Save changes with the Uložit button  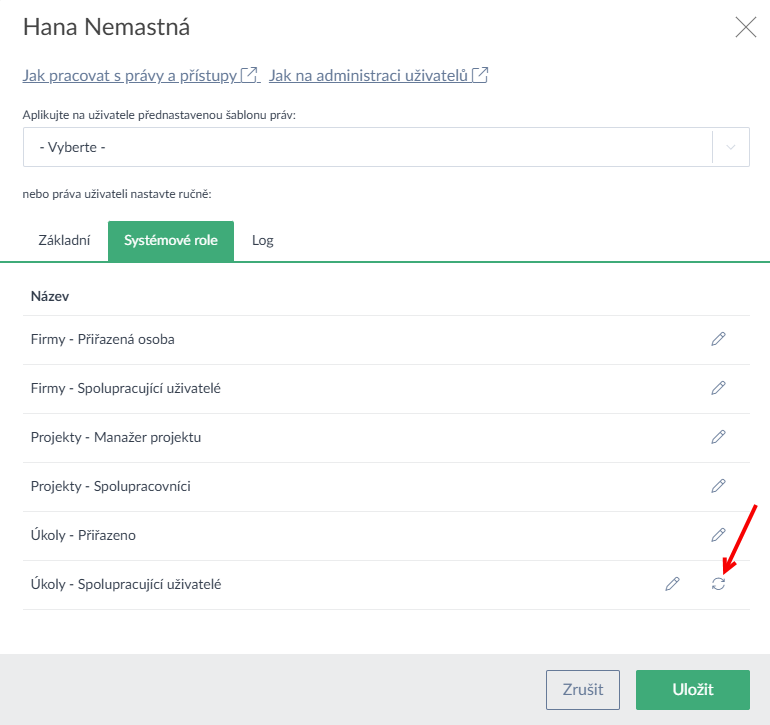(692, 690)
